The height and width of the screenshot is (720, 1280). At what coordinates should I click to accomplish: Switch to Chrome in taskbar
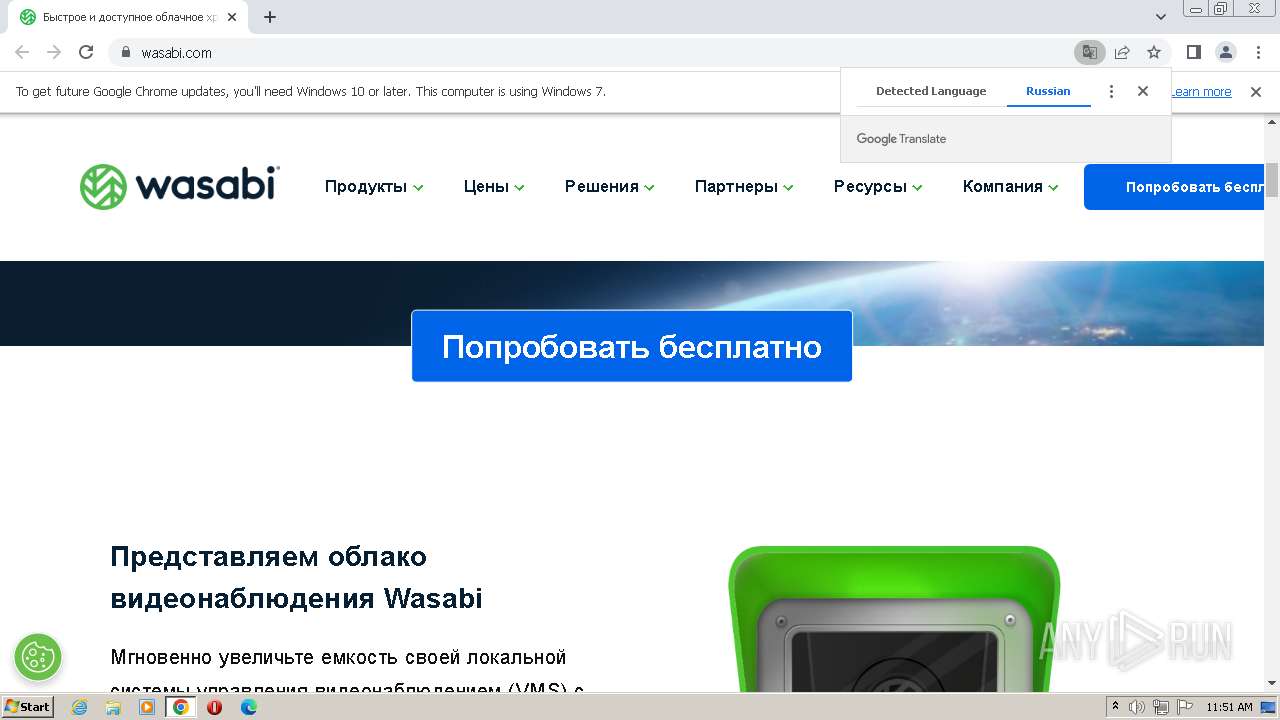(181, 707)
